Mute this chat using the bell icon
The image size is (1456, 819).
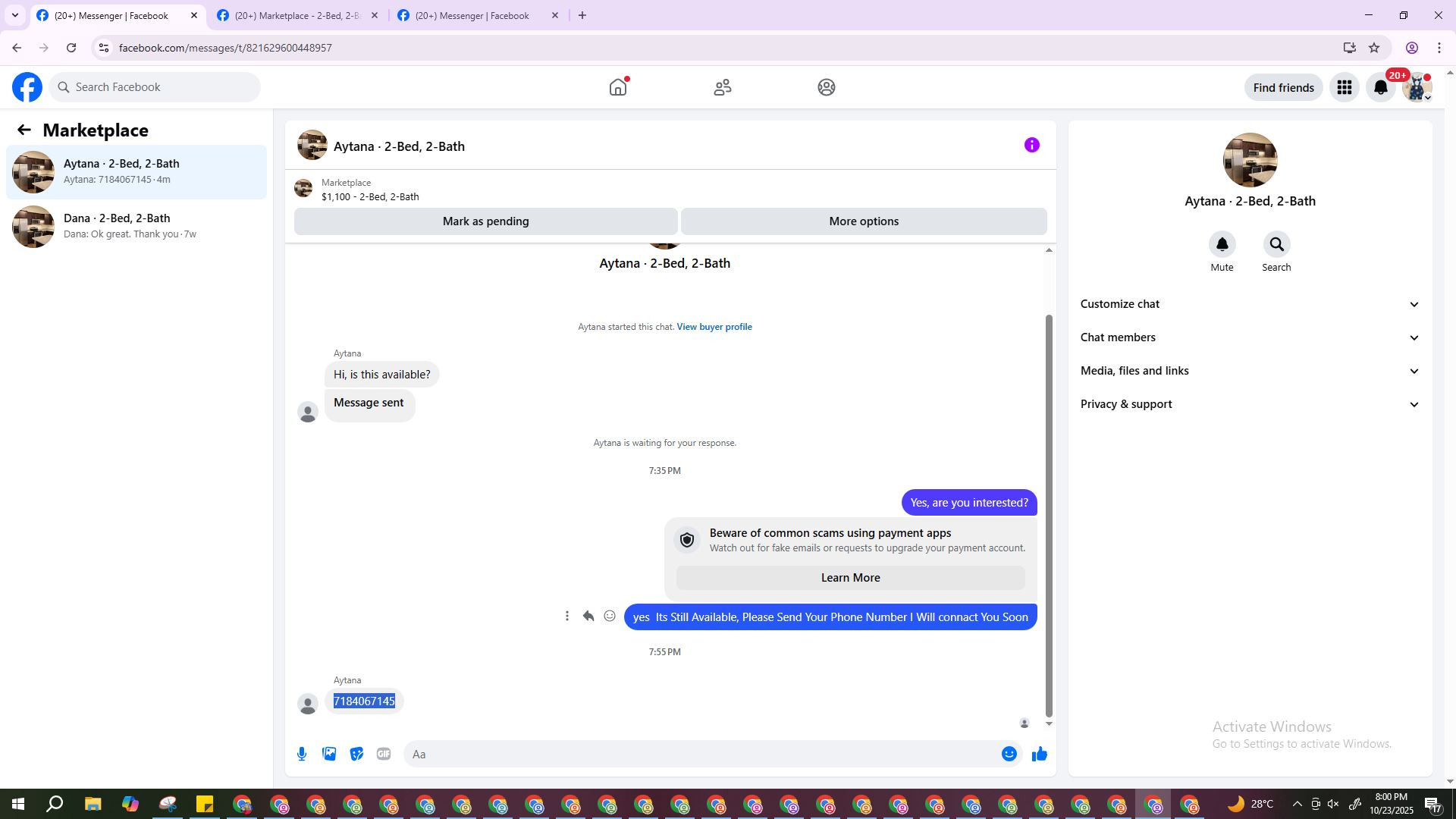click(1222, 245)
